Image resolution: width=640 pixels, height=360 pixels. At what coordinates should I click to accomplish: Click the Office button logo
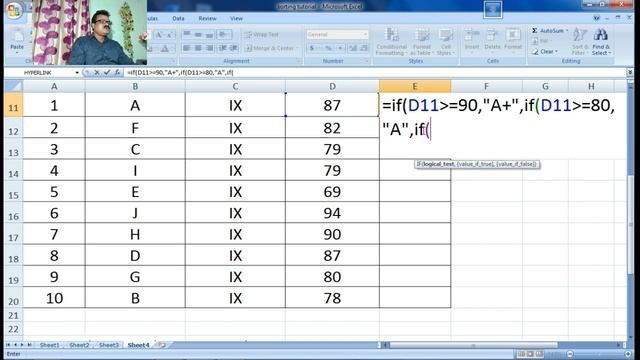coord(13,10)
